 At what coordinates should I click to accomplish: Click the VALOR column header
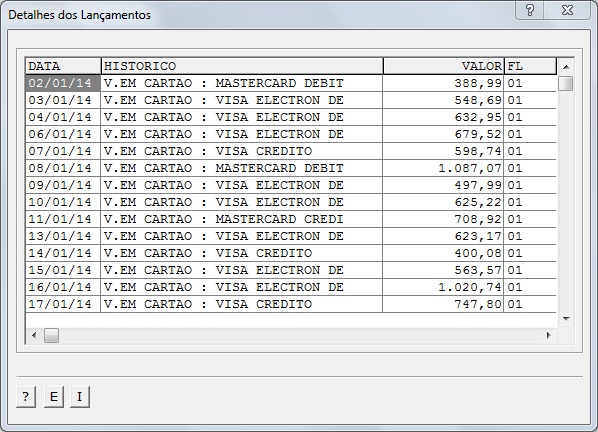tap(444, 66)
